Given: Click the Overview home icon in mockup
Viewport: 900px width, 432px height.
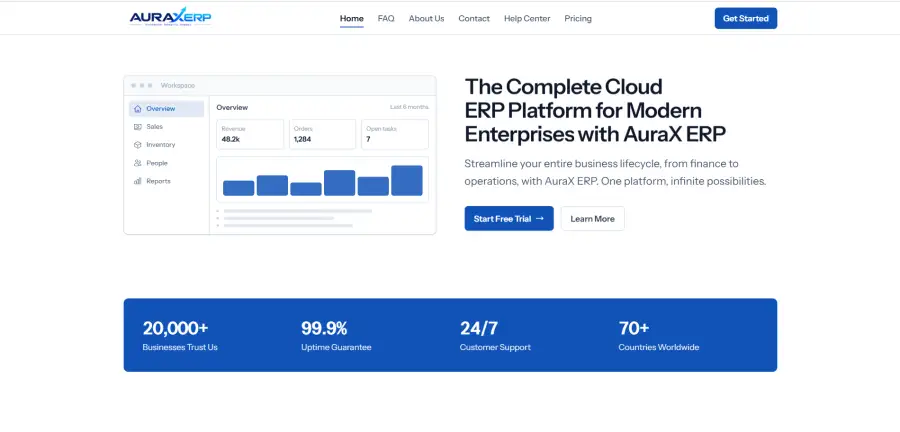Looking at the screenshot, I should coord(138,108).
